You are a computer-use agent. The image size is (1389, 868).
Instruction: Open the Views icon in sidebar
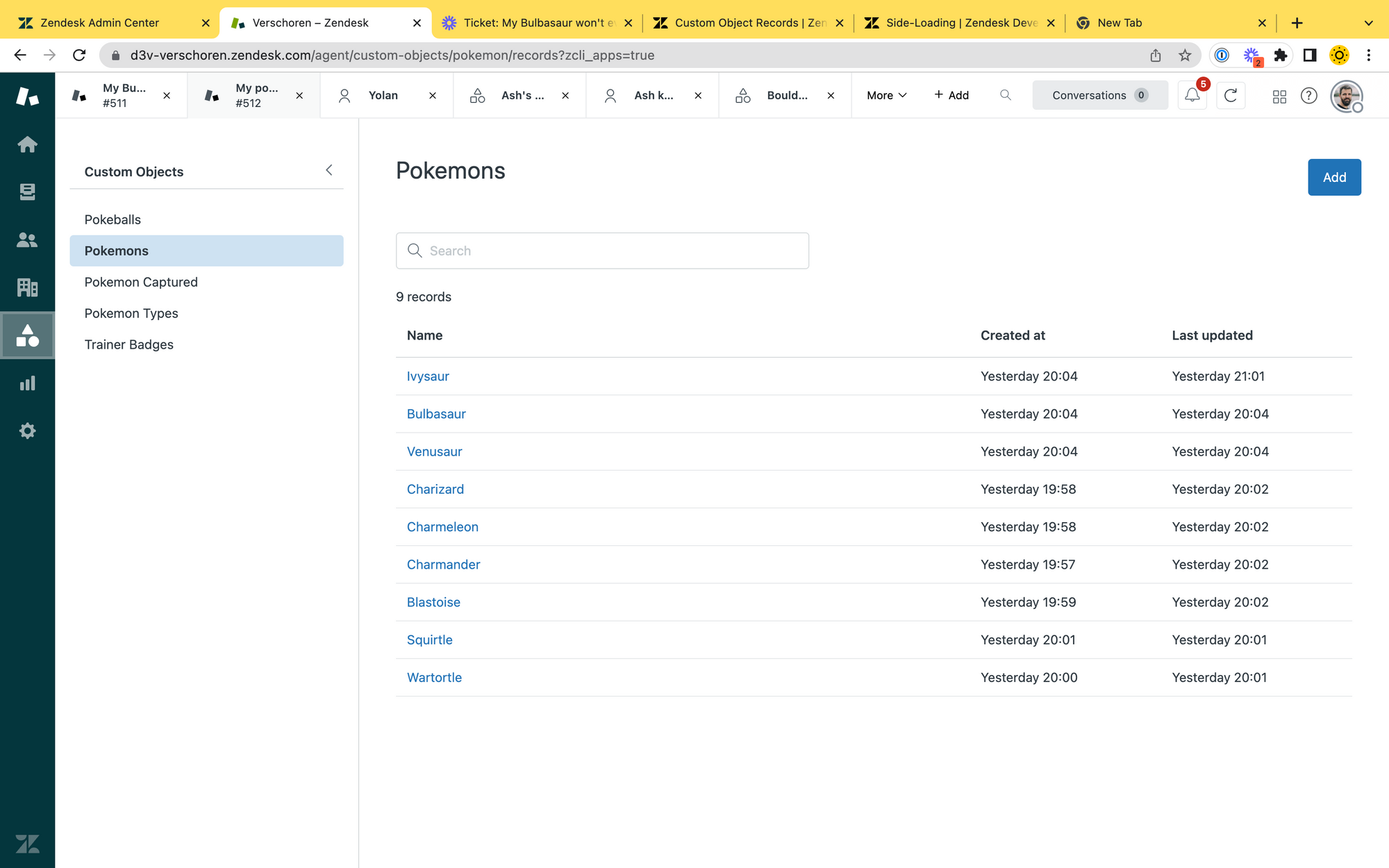coord(27,192)
